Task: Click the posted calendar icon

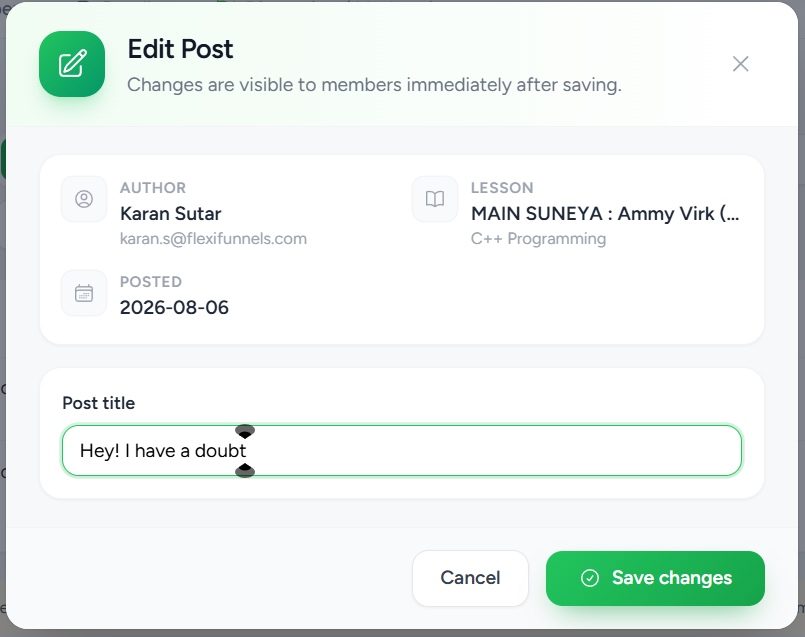Action: click(84, 293)
